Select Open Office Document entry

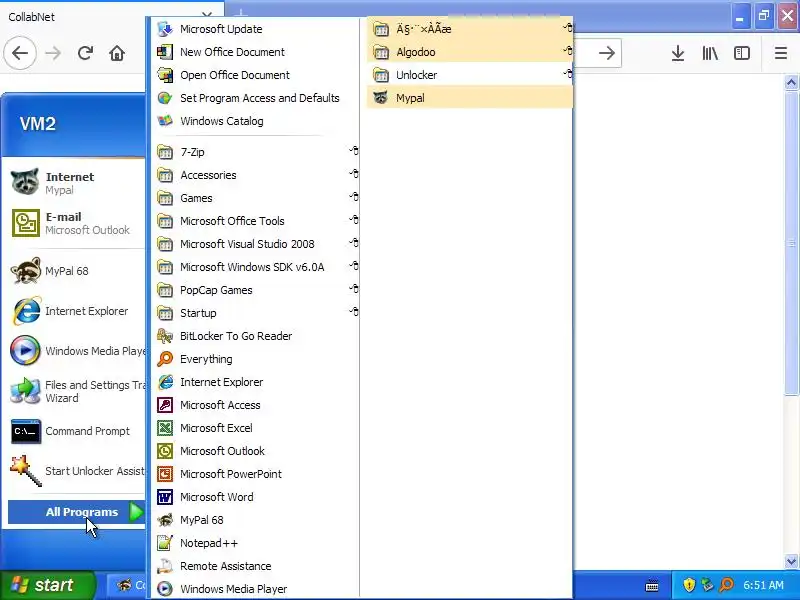click(255, 75)
